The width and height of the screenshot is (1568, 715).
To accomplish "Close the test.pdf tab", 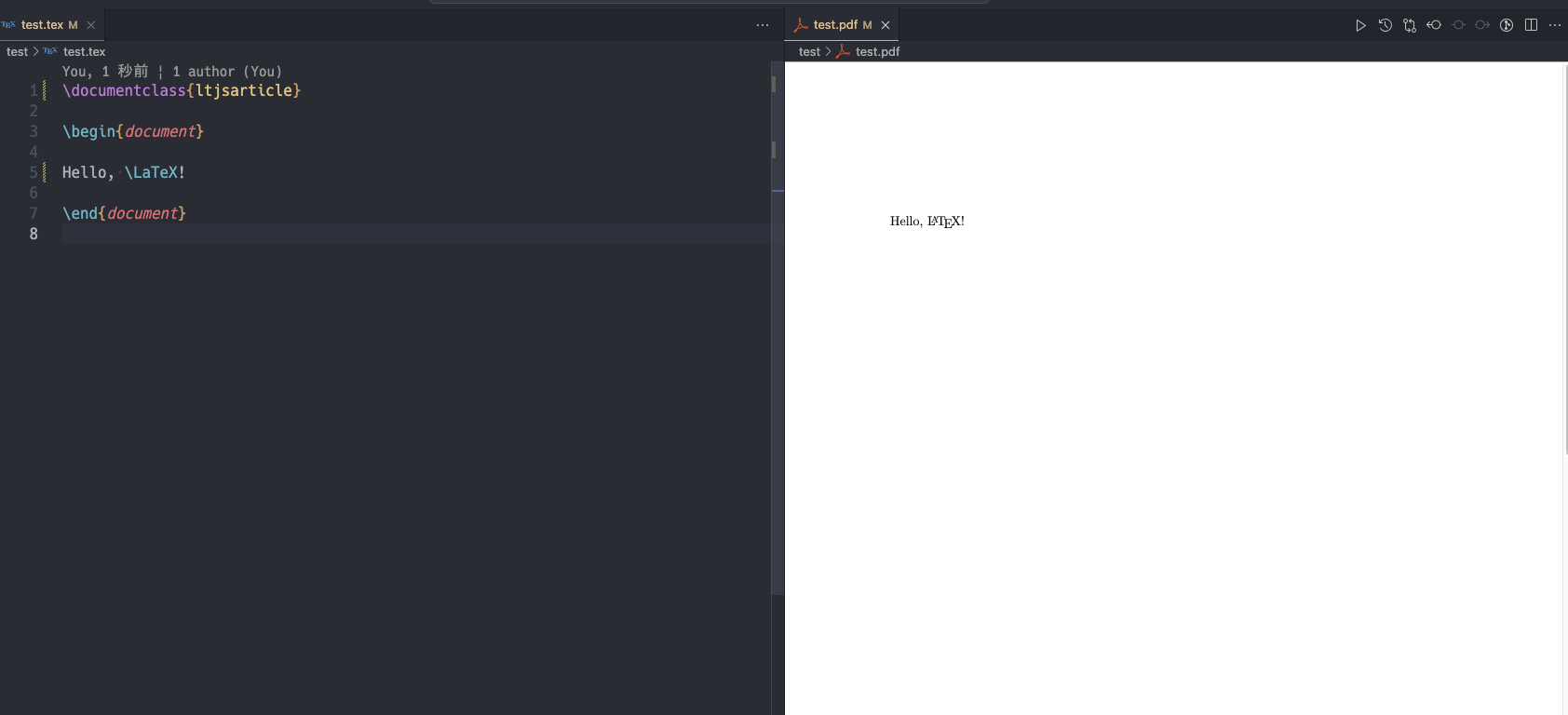I will [x=885, y=25].
